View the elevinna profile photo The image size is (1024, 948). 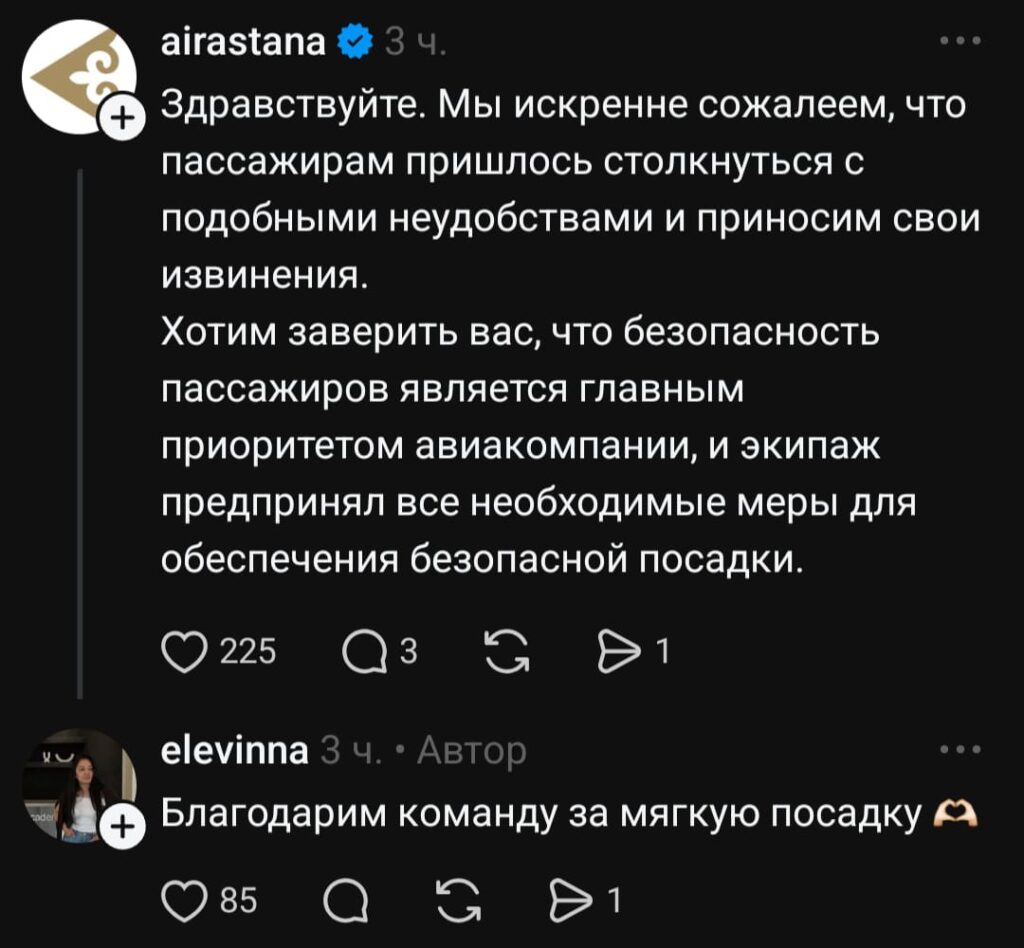(x=76, y=784)
